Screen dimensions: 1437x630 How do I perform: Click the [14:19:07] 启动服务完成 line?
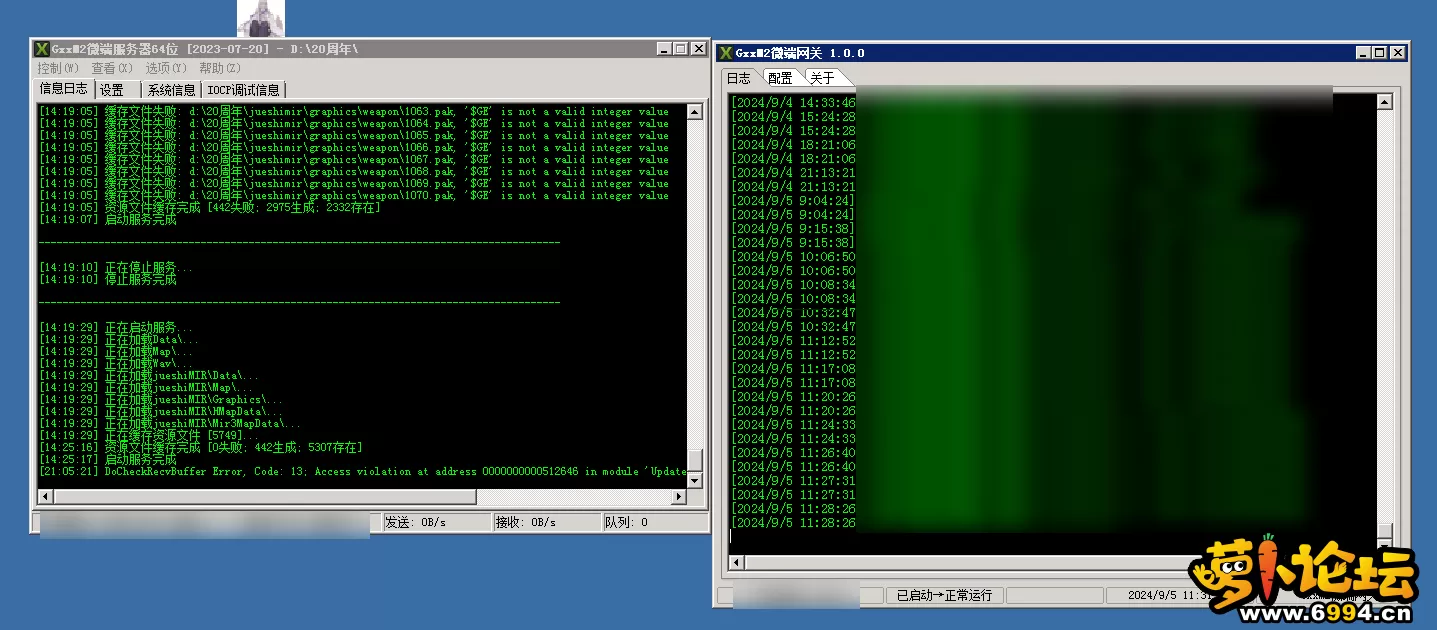tap(107, 220)
